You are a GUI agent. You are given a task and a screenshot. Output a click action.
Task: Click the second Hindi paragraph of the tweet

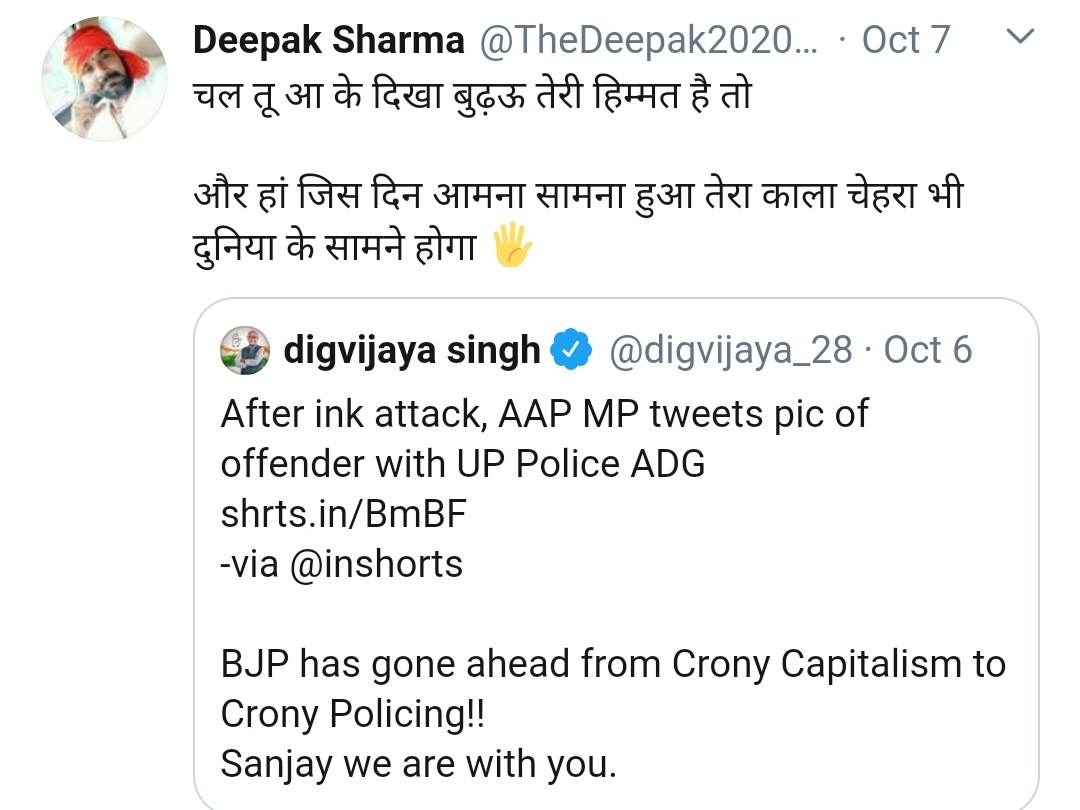point(577,220)
